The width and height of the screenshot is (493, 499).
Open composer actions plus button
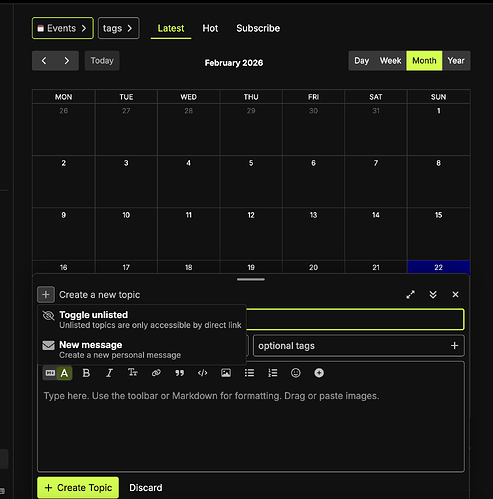[x=46, y=295]
